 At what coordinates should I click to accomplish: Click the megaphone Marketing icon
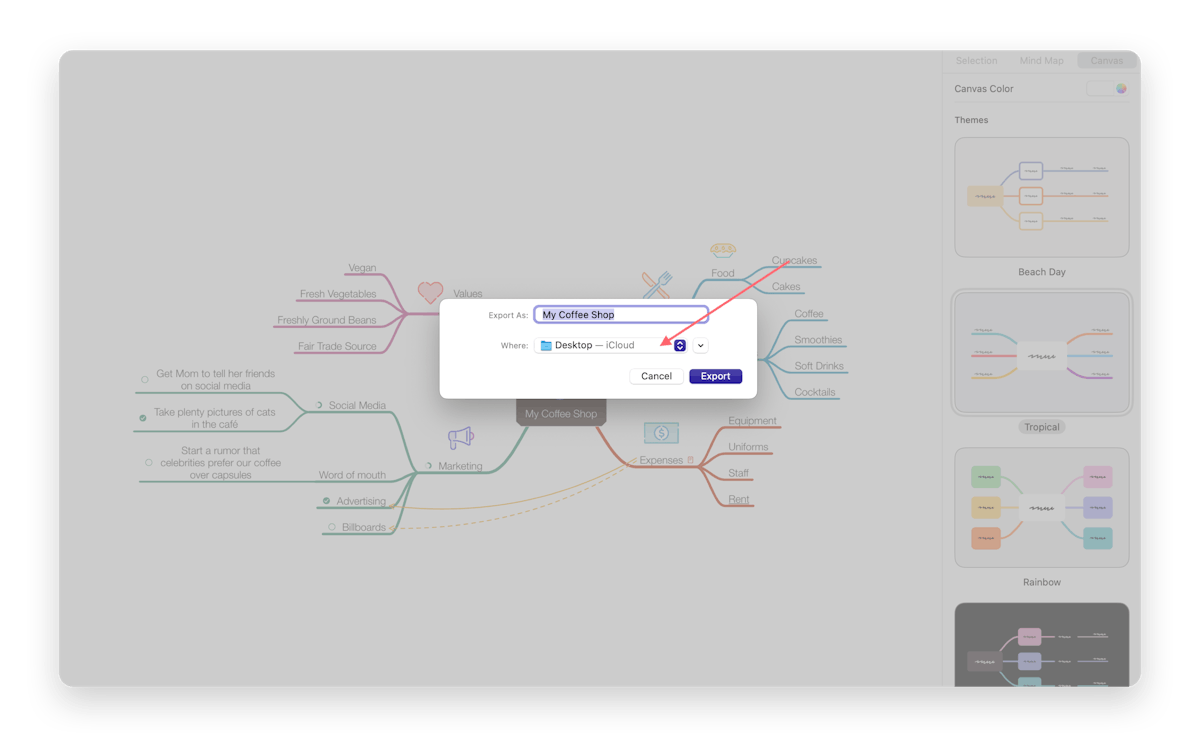[461, 437]
